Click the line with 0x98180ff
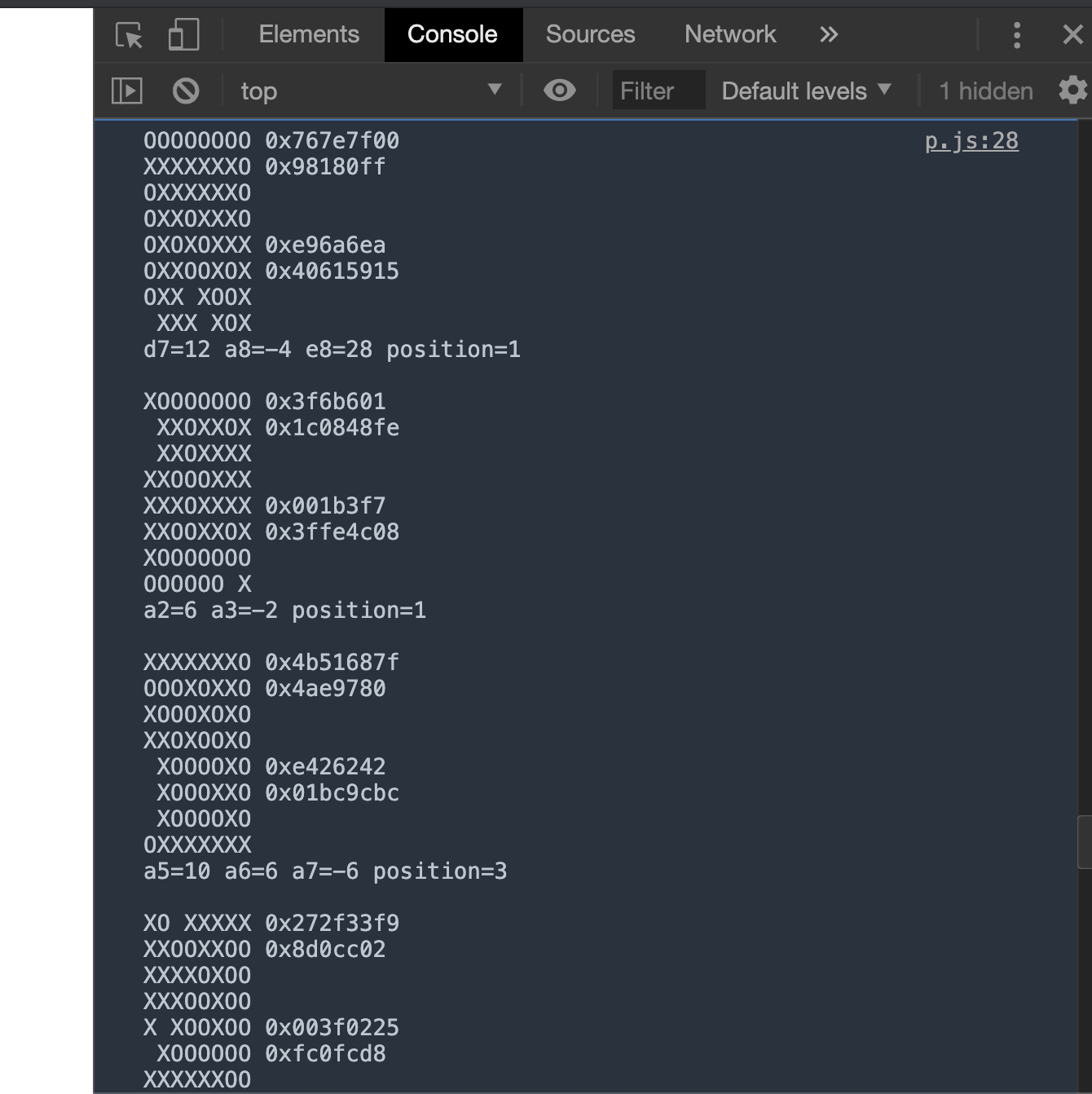This screenshot has width=1092, height=1094. pos(265,167)
